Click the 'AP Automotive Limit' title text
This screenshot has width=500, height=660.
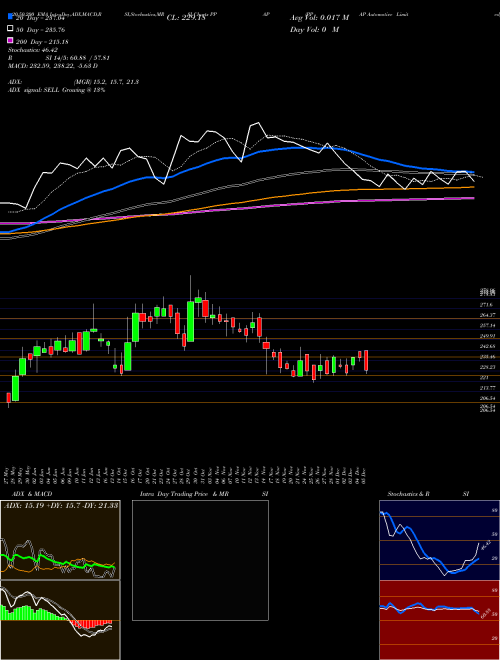click(x=383, y=14)
